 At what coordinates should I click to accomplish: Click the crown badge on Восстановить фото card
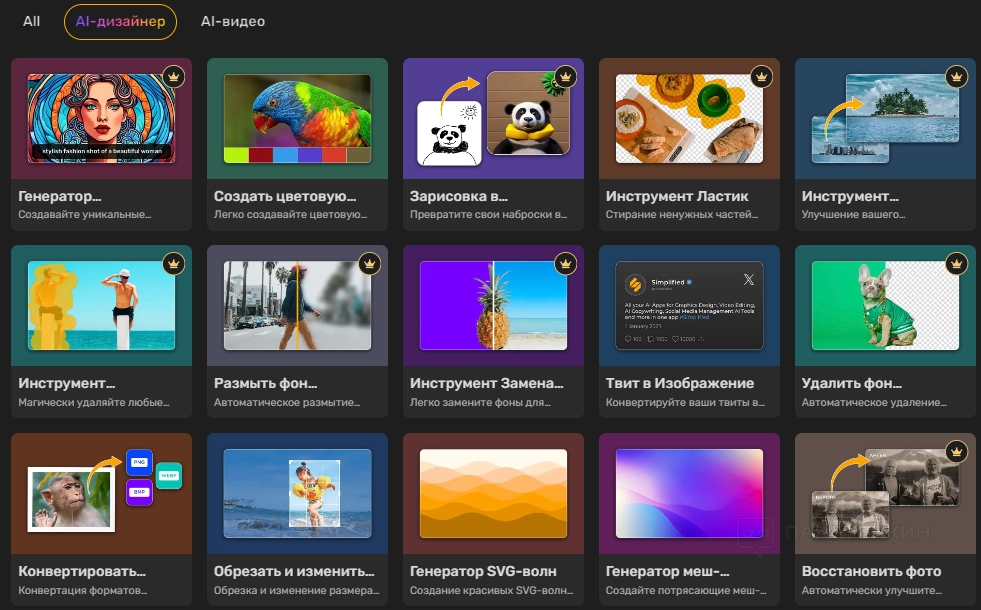(957, 451)
